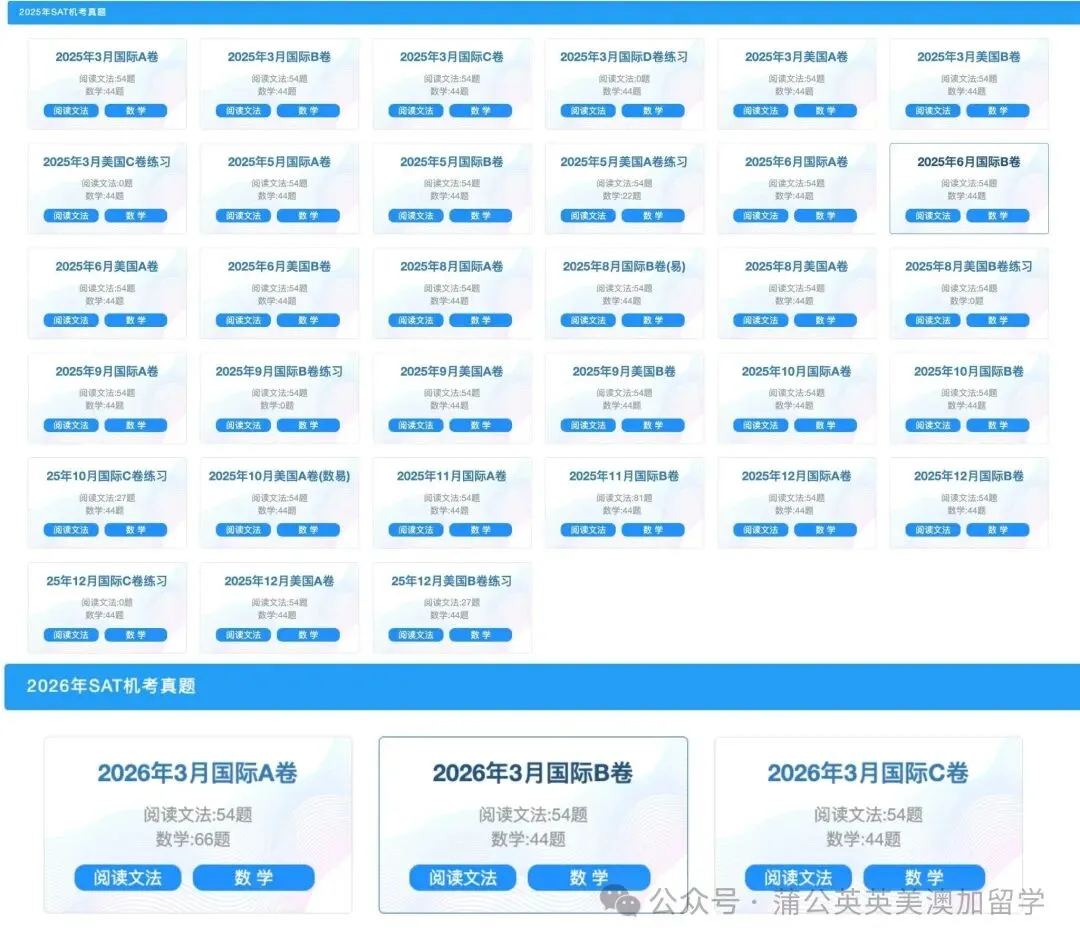Start 数学 for 2026年3月国际B卷
Viewport: 1080px width, 945px height.
(590, 877)
